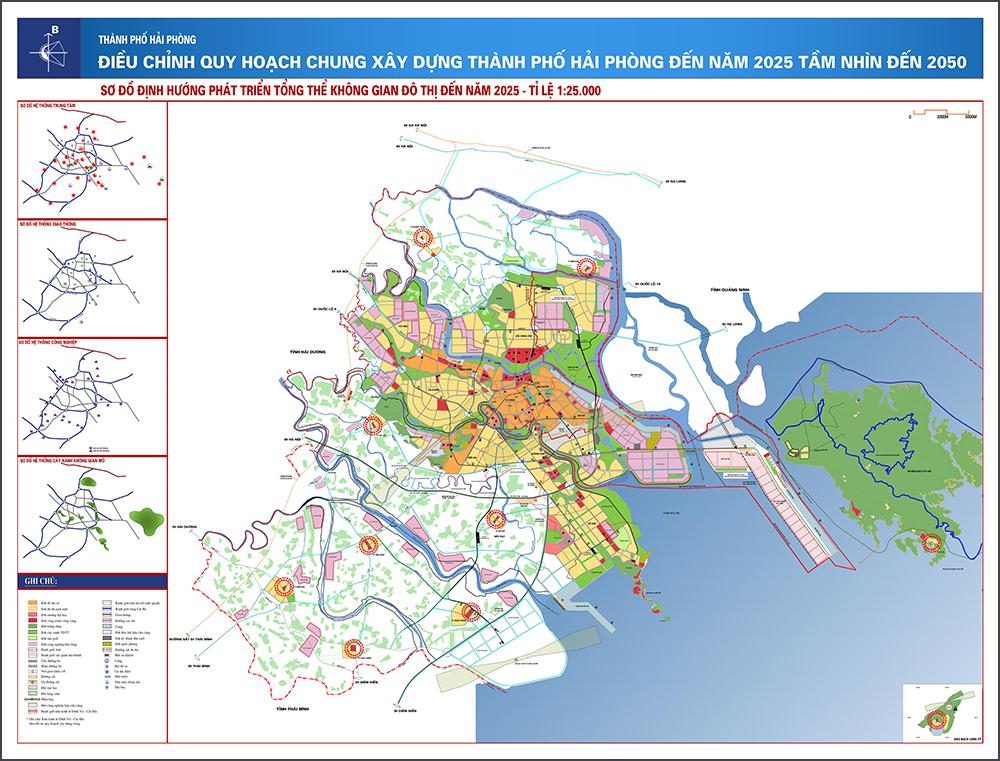Click the GHI CHÚ legend header
This screenshot has height=761, width=1000.
pos(42,581)
